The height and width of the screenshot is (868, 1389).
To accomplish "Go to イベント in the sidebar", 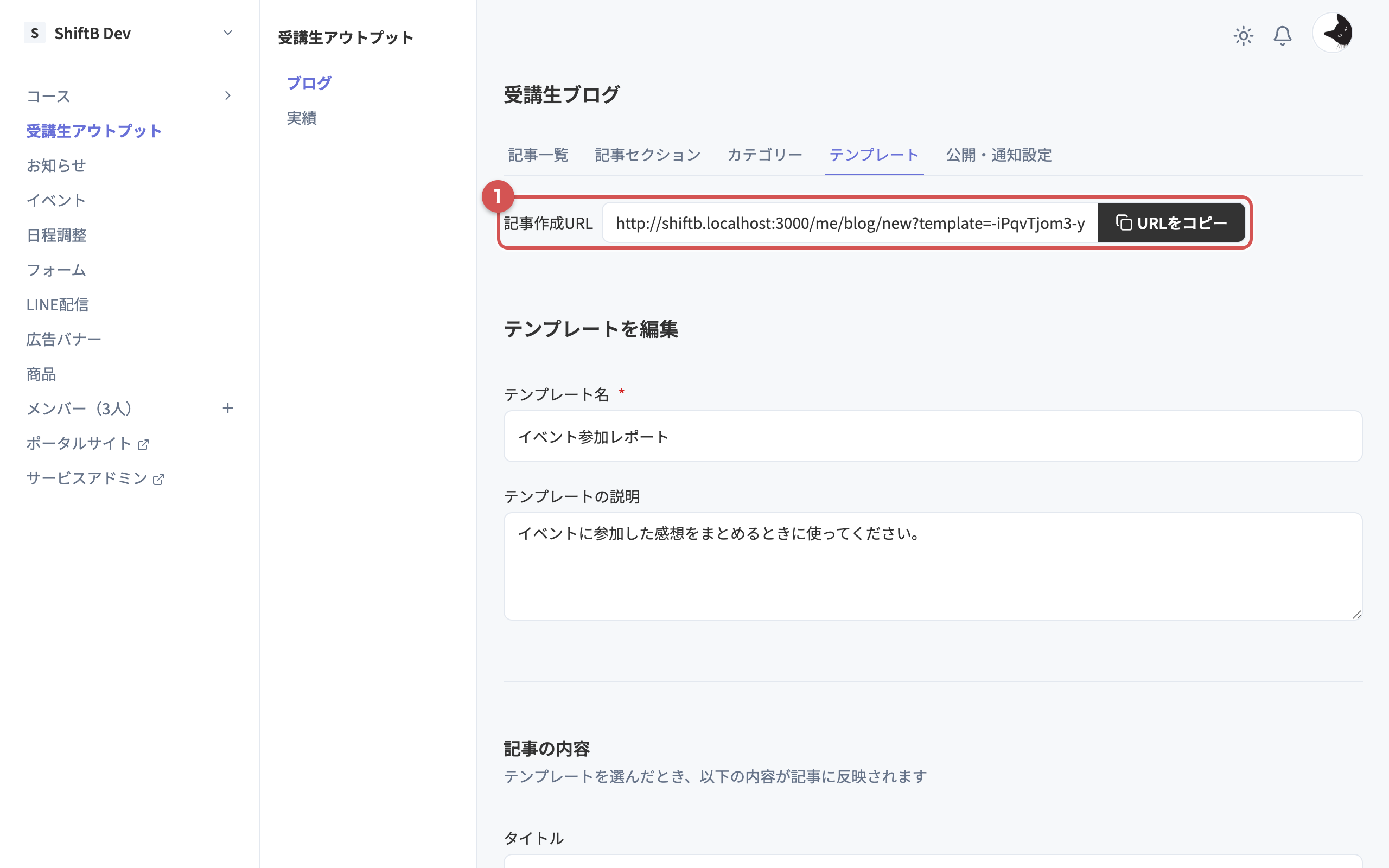I will tap(56, 200).
